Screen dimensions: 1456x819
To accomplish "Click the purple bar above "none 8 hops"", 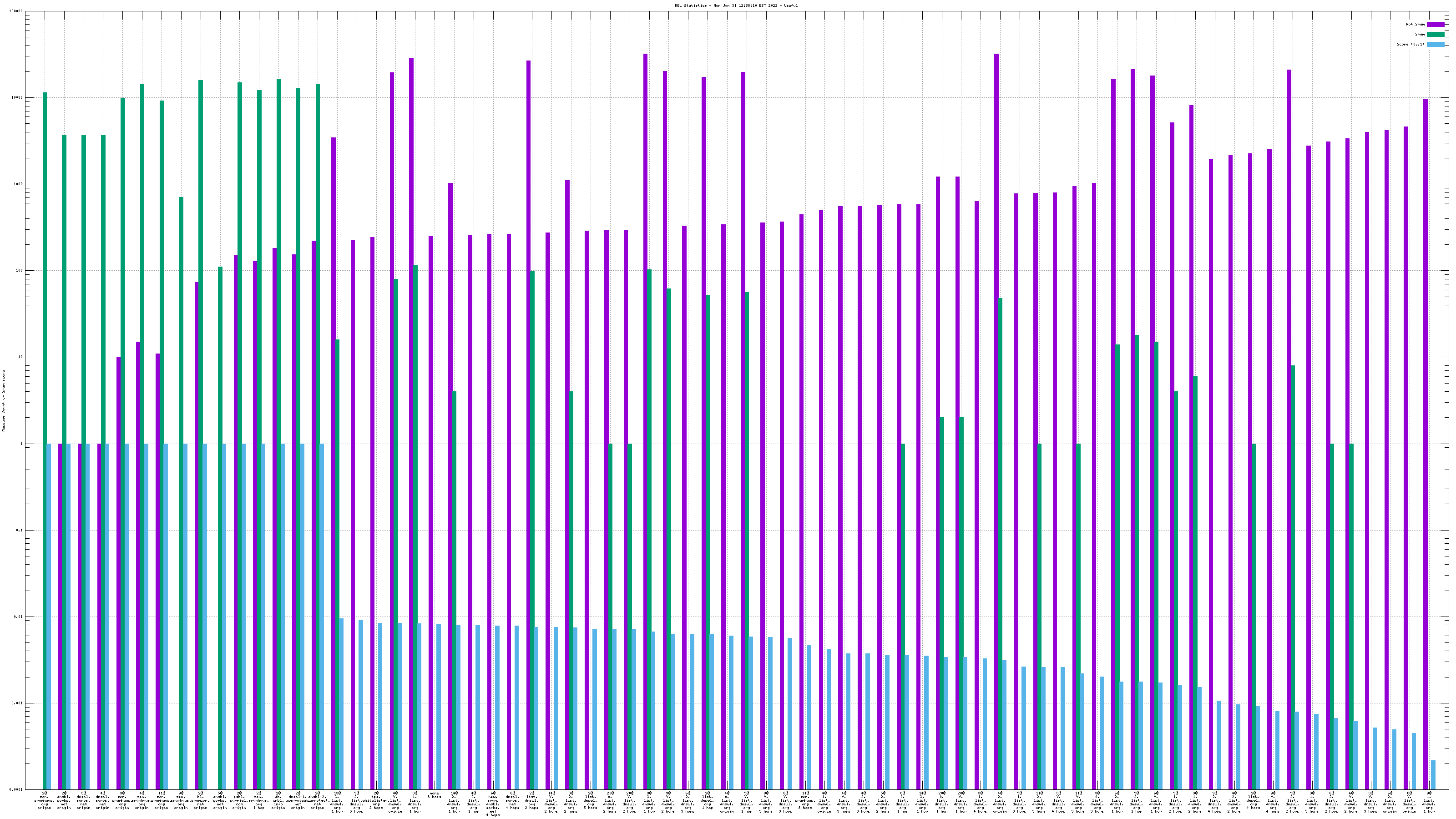I will click(431, 513).
